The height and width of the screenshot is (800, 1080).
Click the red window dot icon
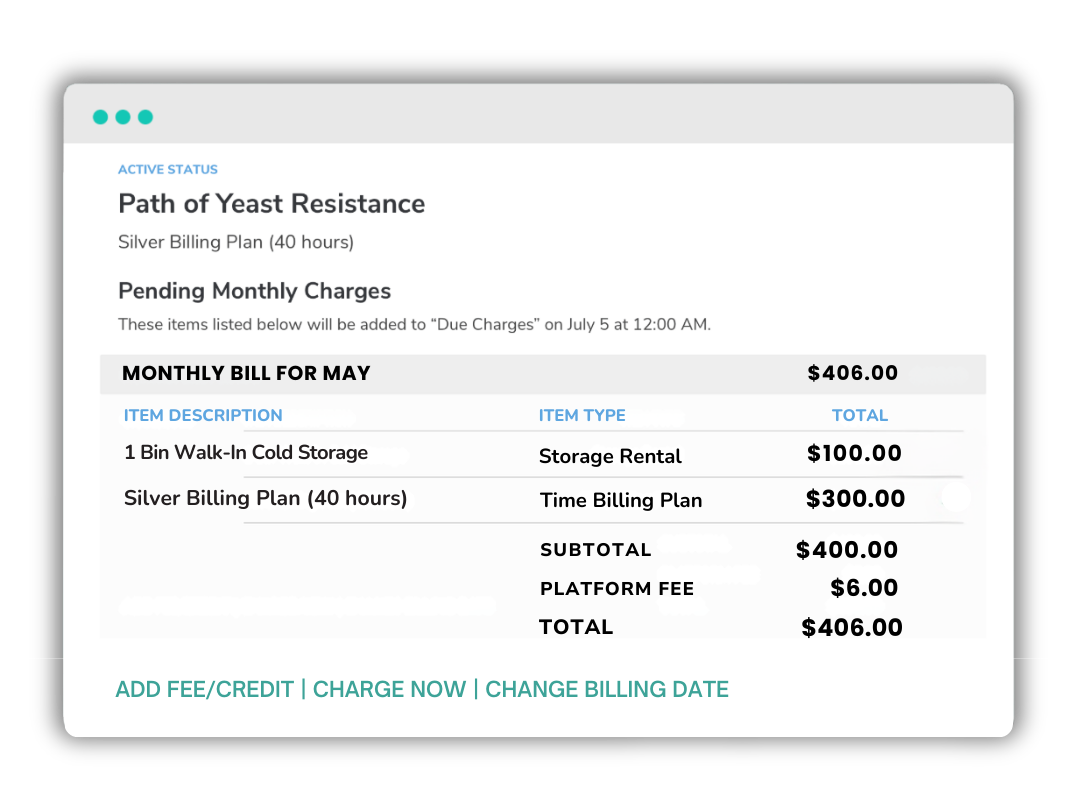[x=100, y=117]
